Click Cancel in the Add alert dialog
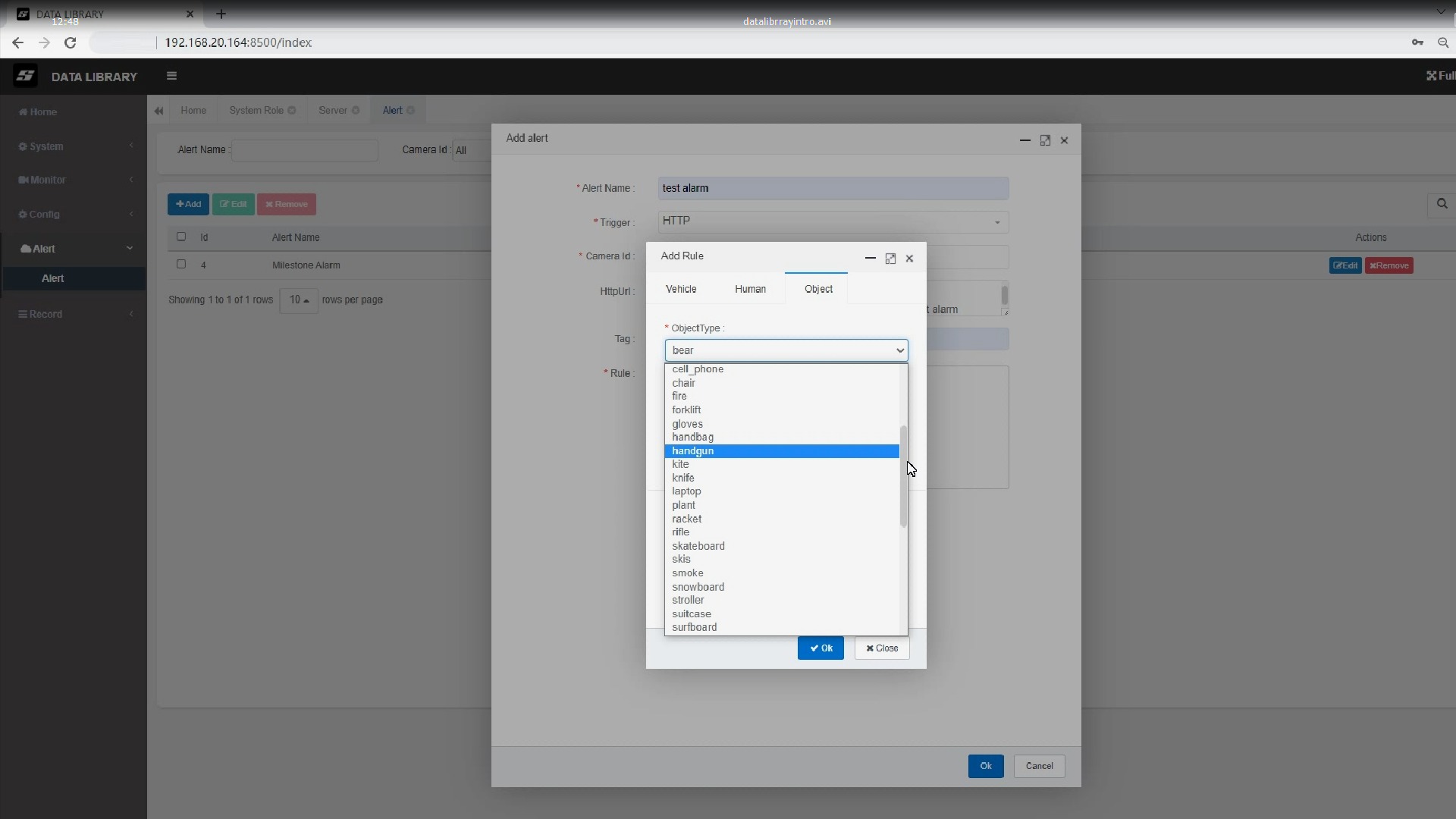The height and width of the screenshot is (819, 1456). (1039, 766)
